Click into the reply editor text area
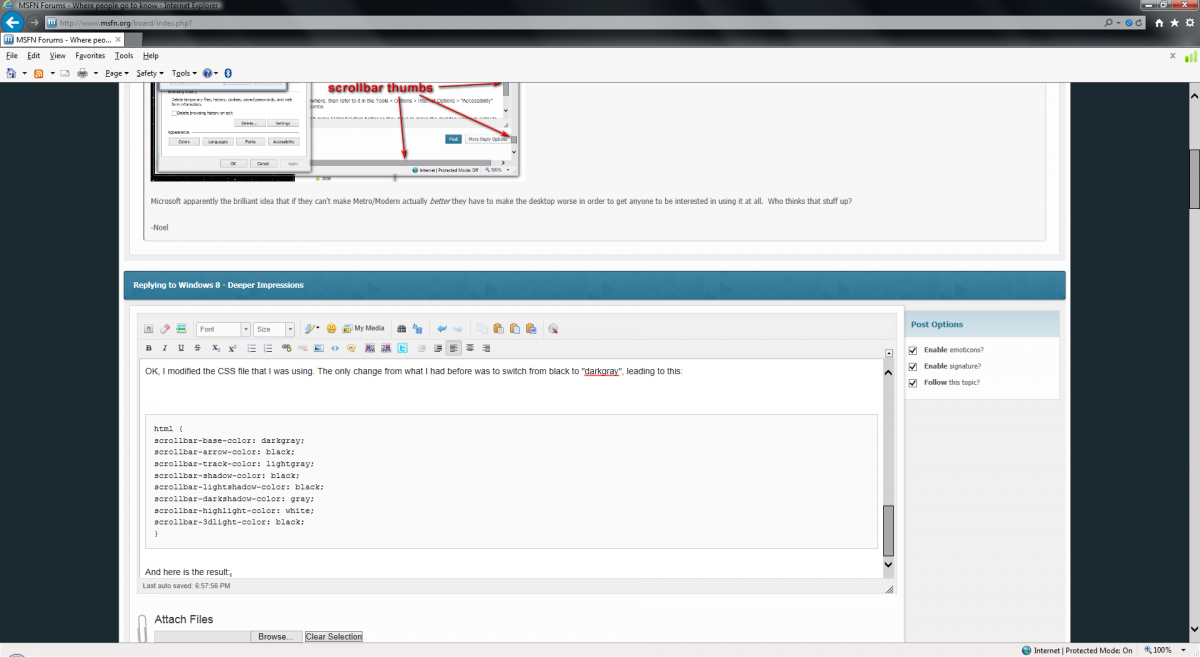 510,467
